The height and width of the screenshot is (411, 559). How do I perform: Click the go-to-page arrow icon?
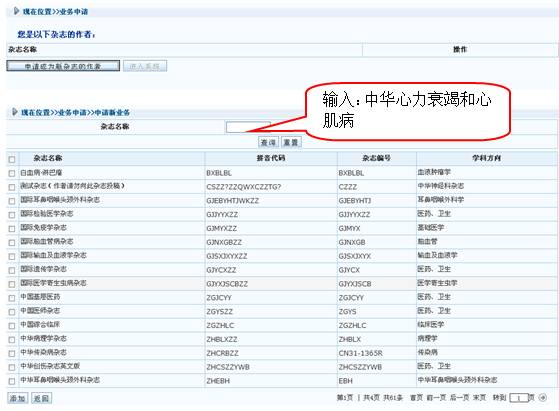(x=543, y=397)
